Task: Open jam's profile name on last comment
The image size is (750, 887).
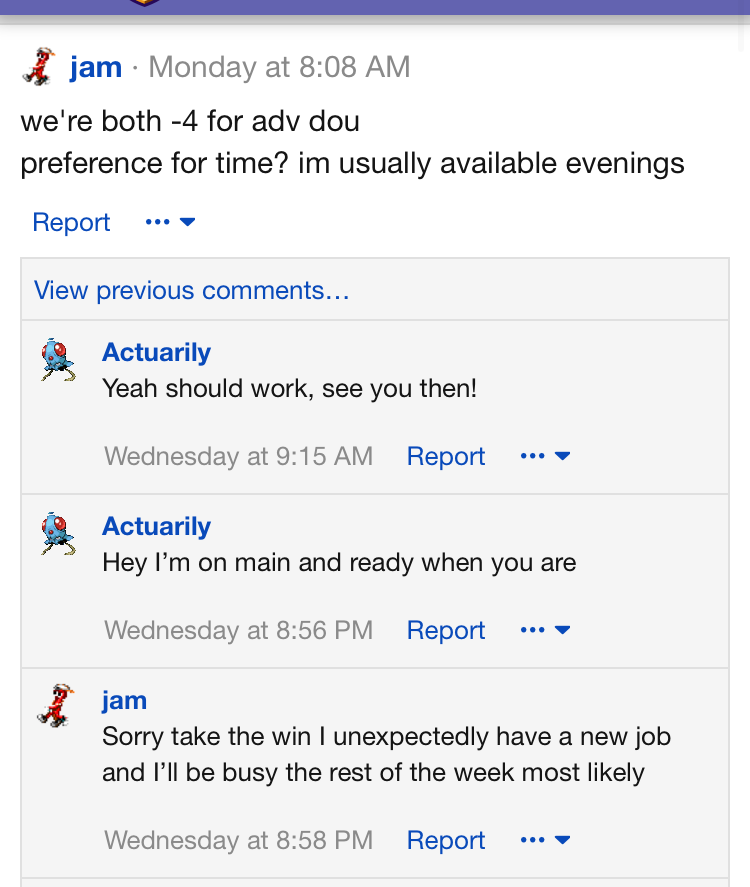Action: (124, 701)
